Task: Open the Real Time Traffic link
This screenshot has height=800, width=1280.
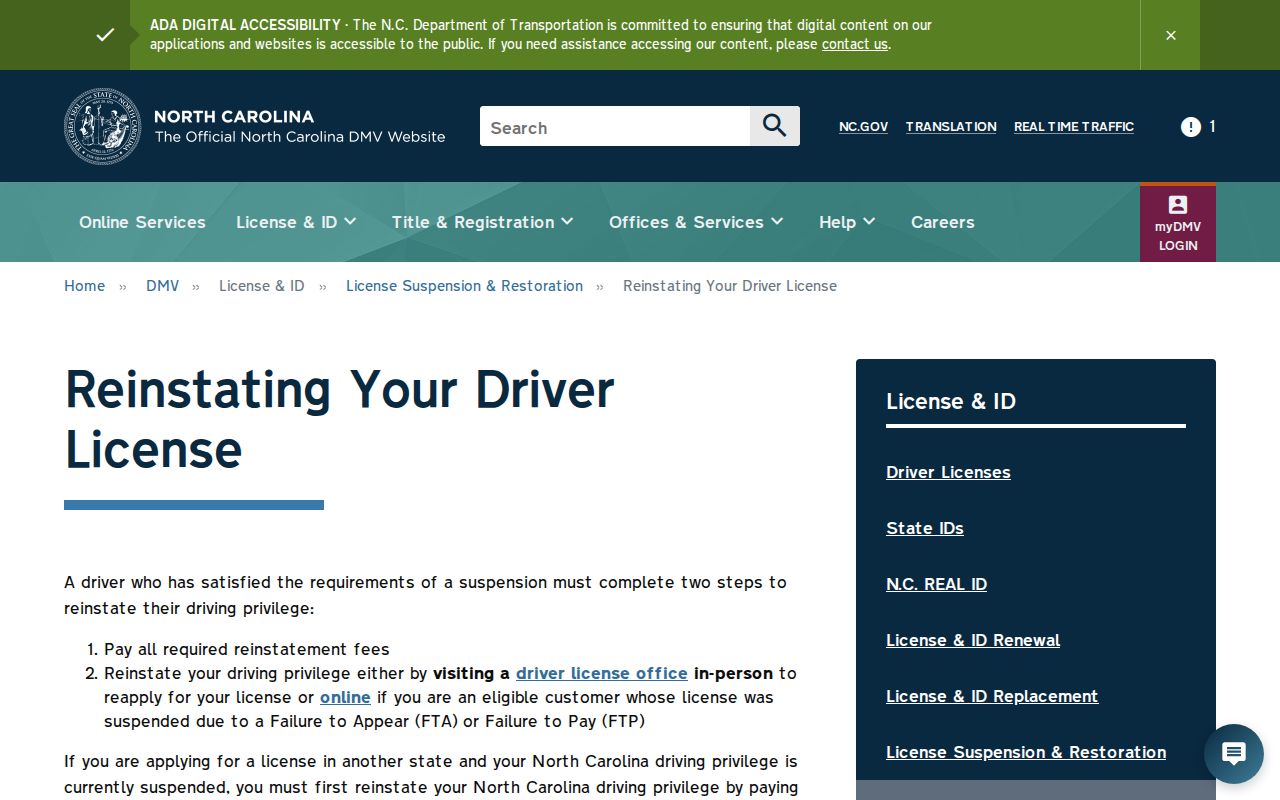Action: [1074, 126]
